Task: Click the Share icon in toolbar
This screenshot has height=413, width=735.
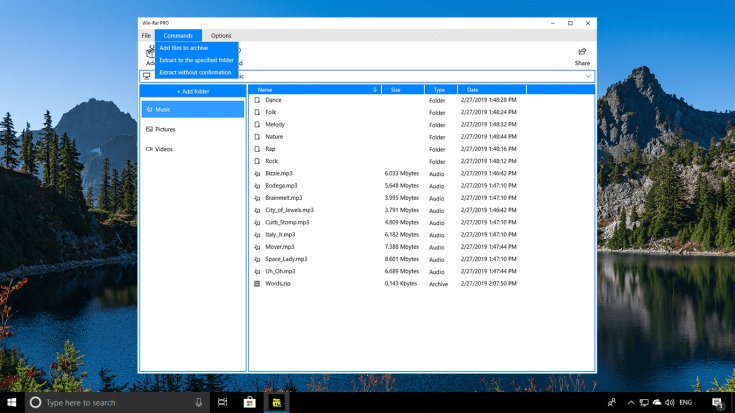Action: click(x=581, y=53)
